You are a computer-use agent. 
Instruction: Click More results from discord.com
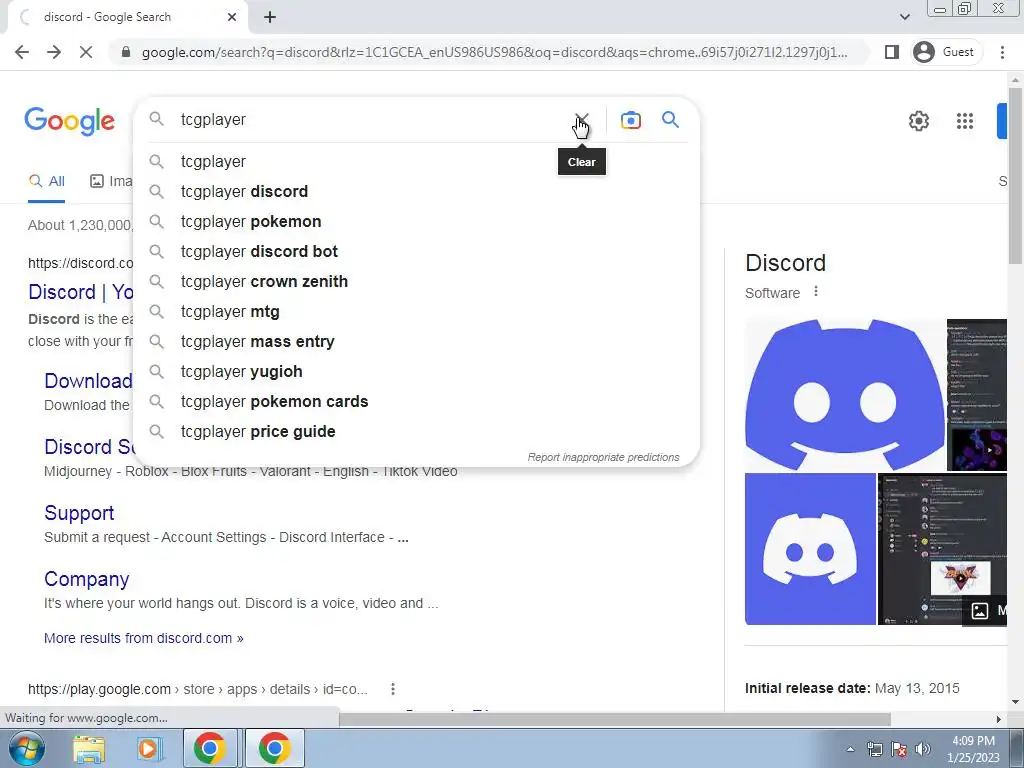coord(144,638)
